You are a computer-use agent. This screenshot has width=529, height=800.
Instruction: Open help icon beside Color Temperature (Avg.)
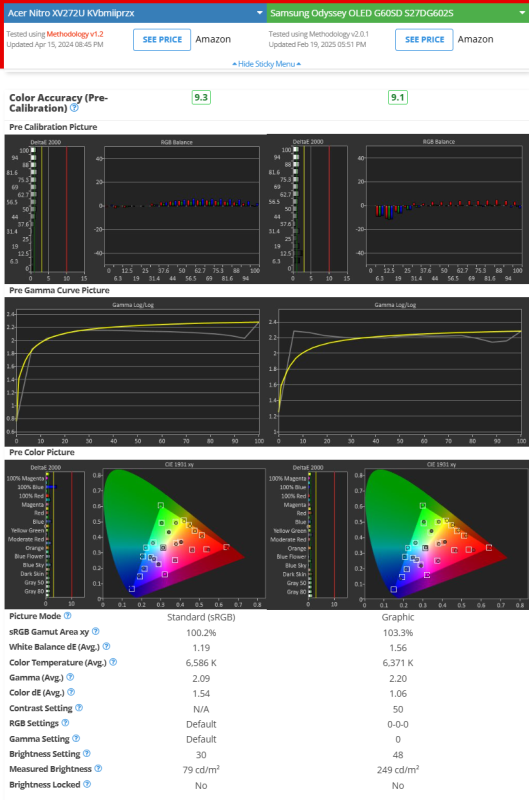click(113, 662)
